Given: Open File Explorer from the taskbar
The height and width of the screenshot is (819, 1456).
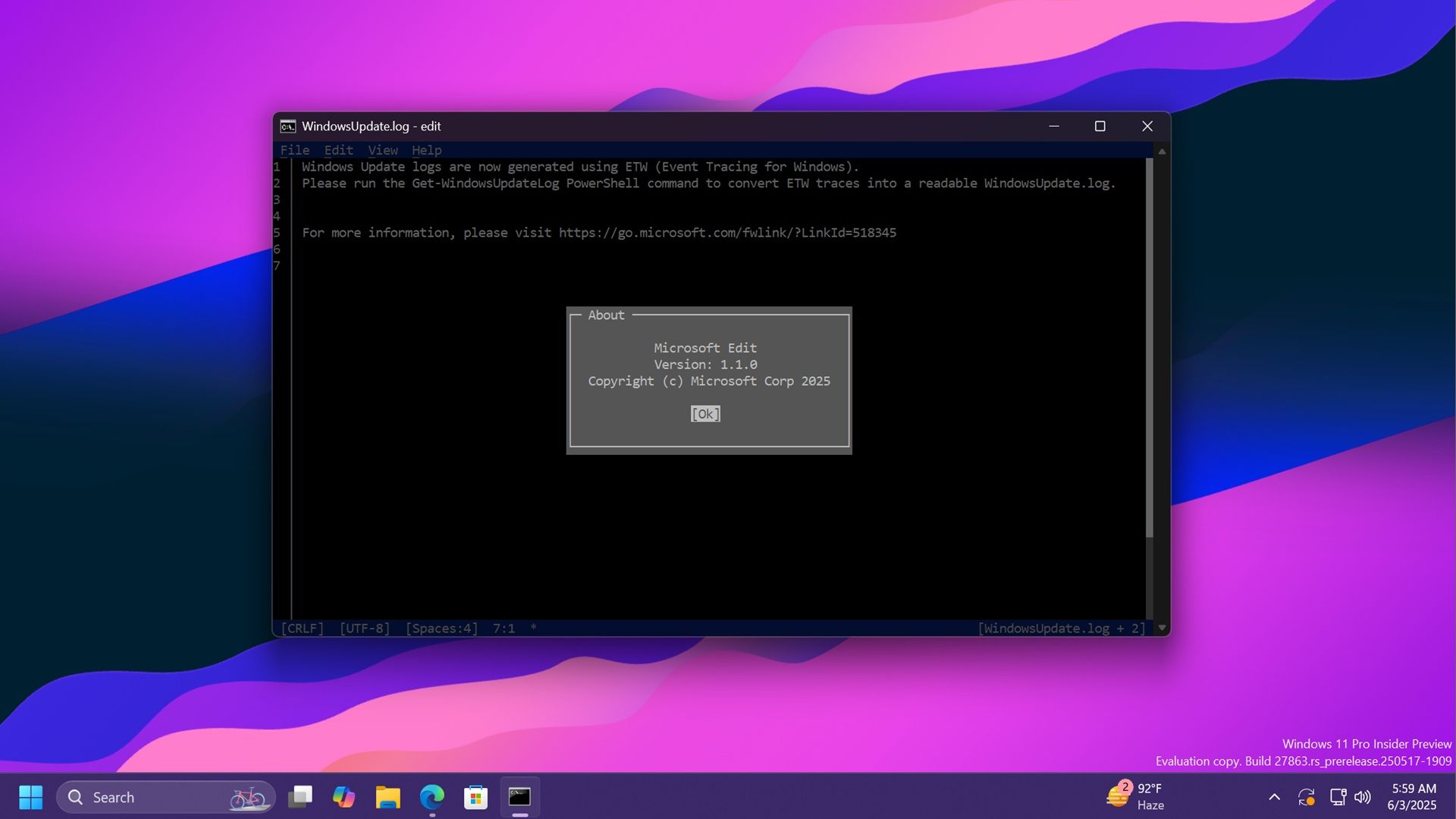Looking at the screenshot, I should pyautogui.click(x=387, y=797).
